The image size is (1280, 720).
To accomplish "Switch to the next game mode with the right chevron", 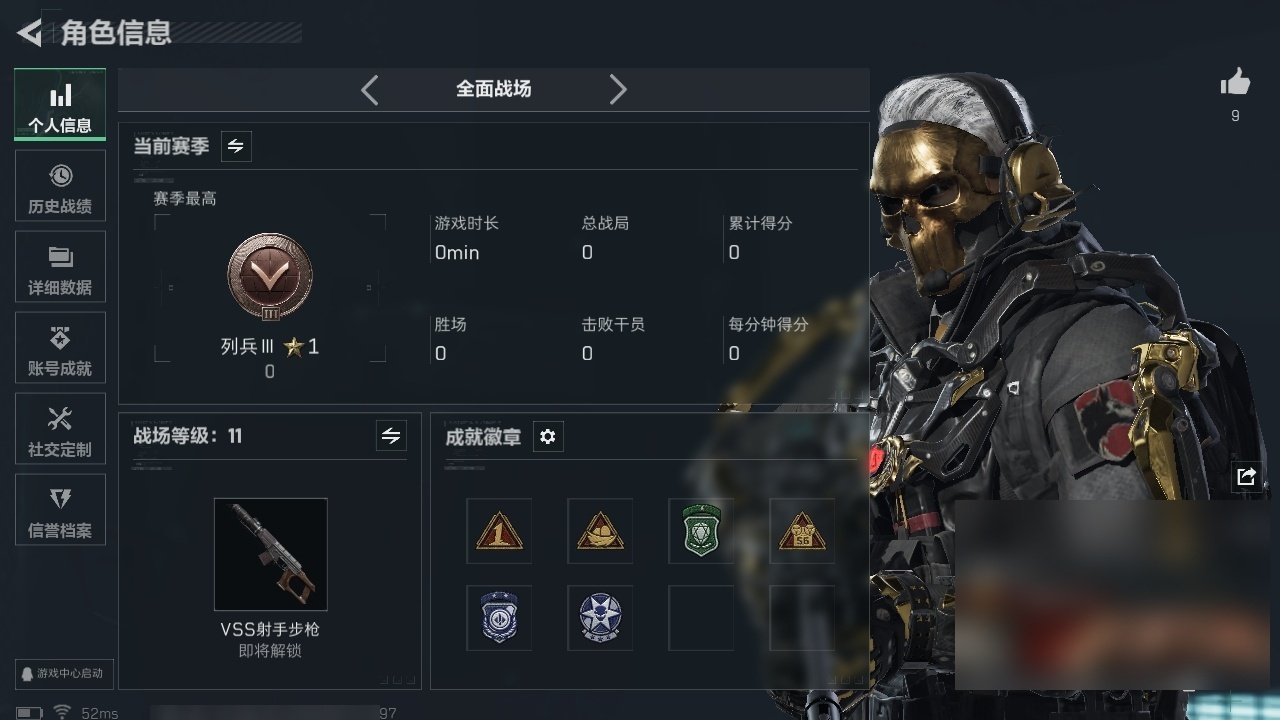I will (x=618, y=90).
